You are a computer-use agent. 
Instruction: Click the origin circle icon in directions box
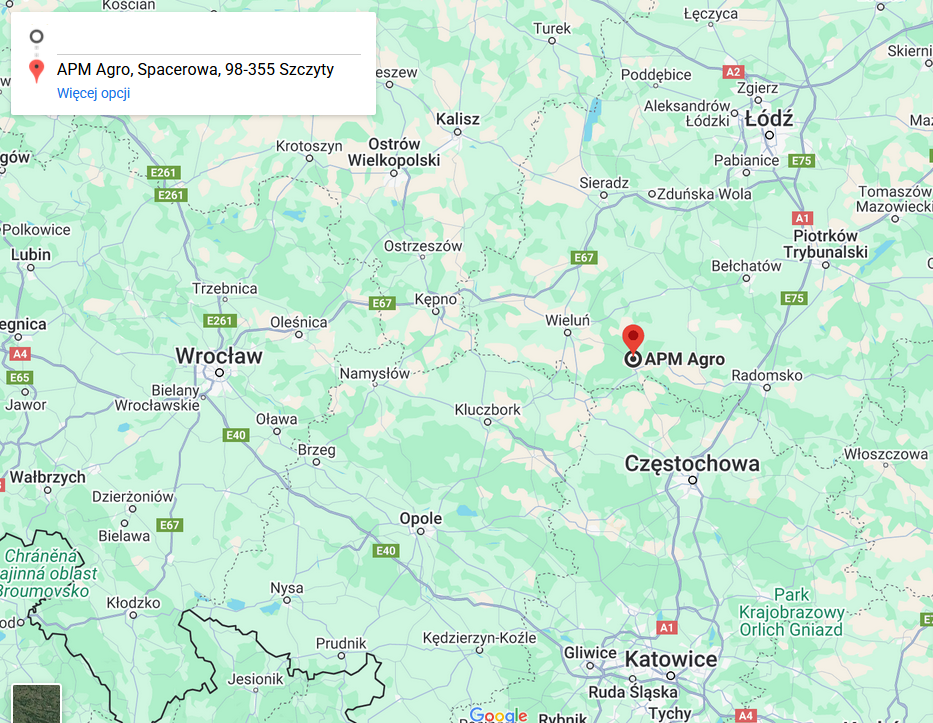(x=36, y=36)
